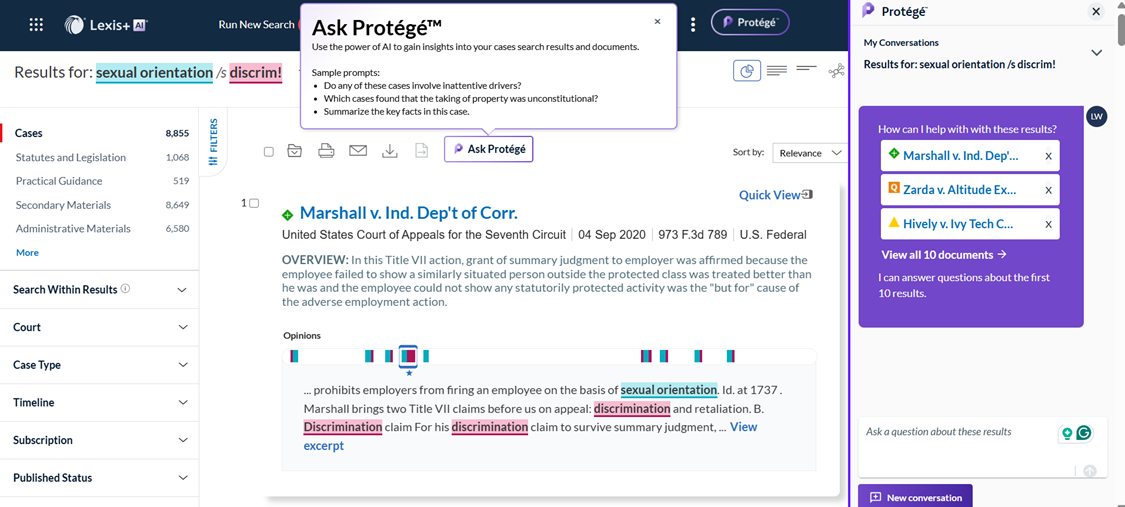This screenshot has width=1125, height=507.
Task: Expand the Timeline filter section
Action: point(100,402)
